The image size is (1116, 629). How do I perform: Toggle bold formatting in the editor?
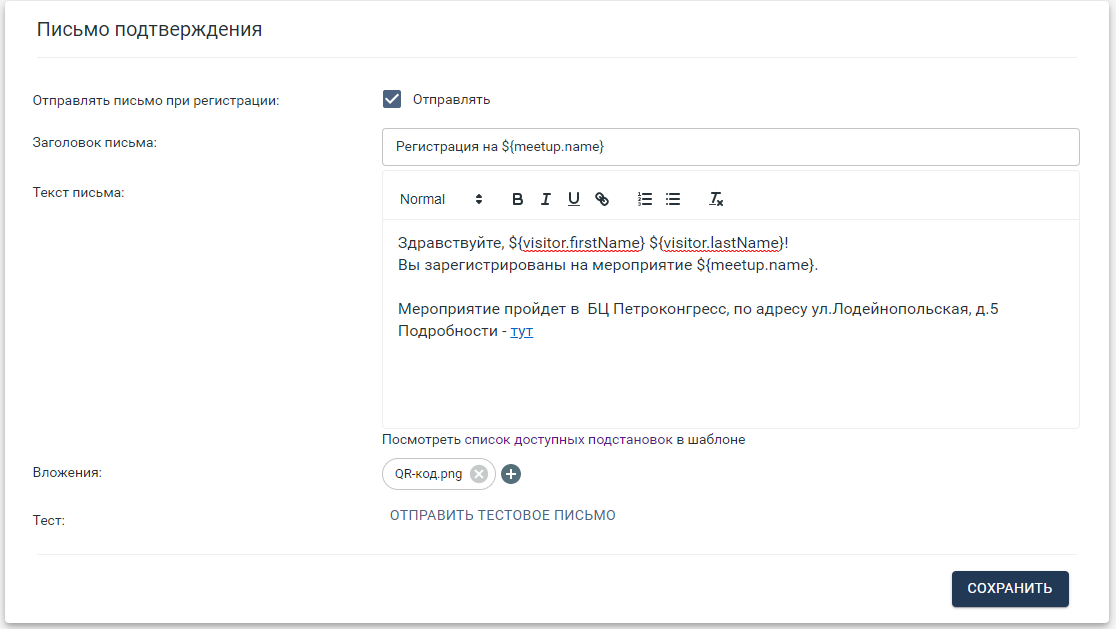[518, 199]
